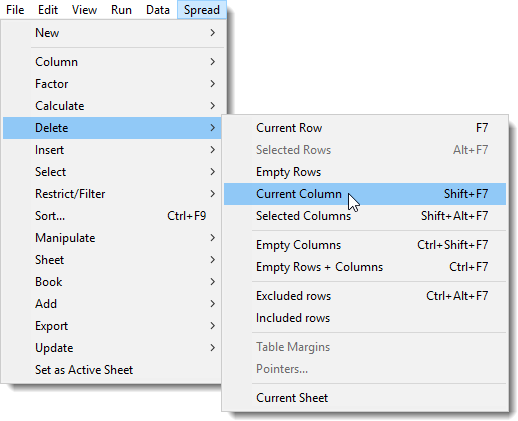
Task: Delete Included rows
Action: tap(365, 318)
